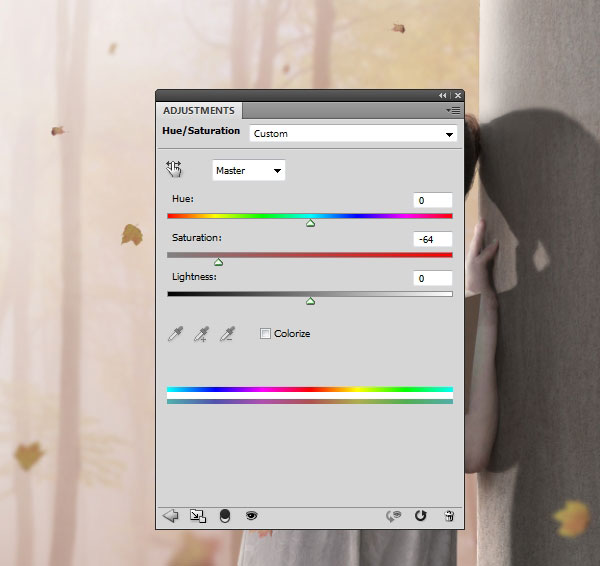
Task: Click the Lightness value field
Action: point(432,278)
